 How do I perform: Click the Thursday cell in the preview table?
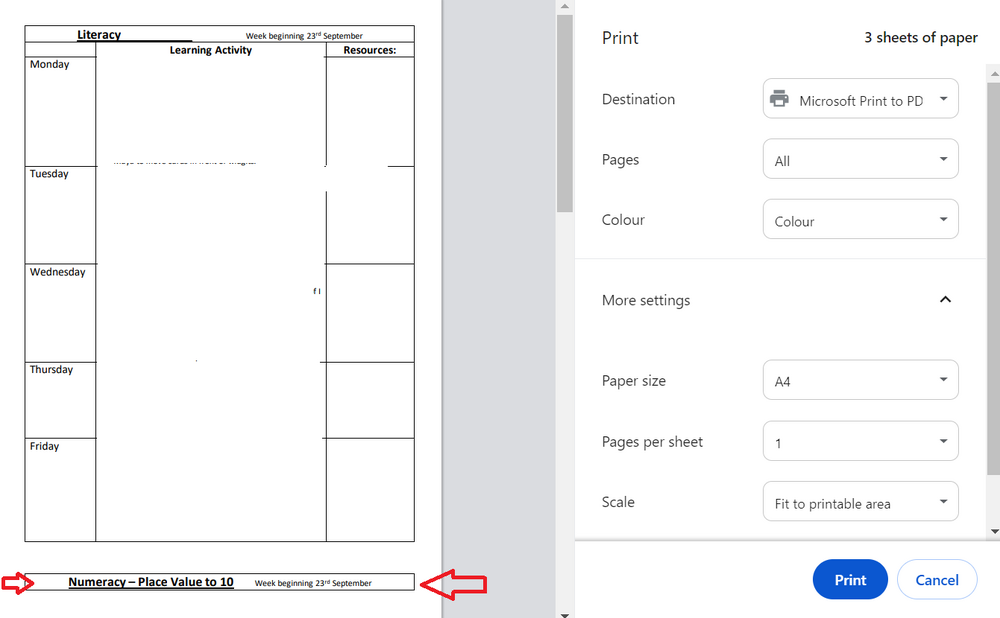point(60,400)
